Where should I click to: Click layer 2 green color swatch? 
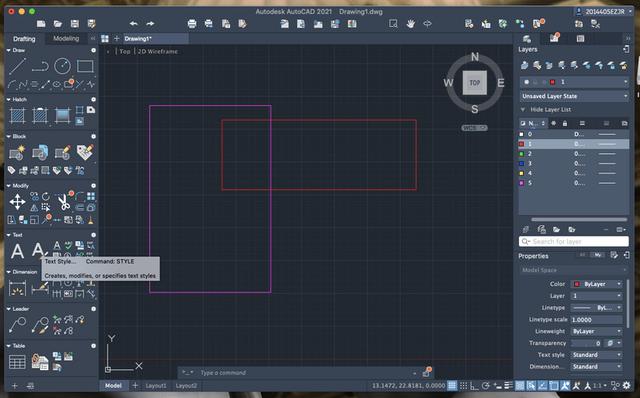[x=521, y=153]
